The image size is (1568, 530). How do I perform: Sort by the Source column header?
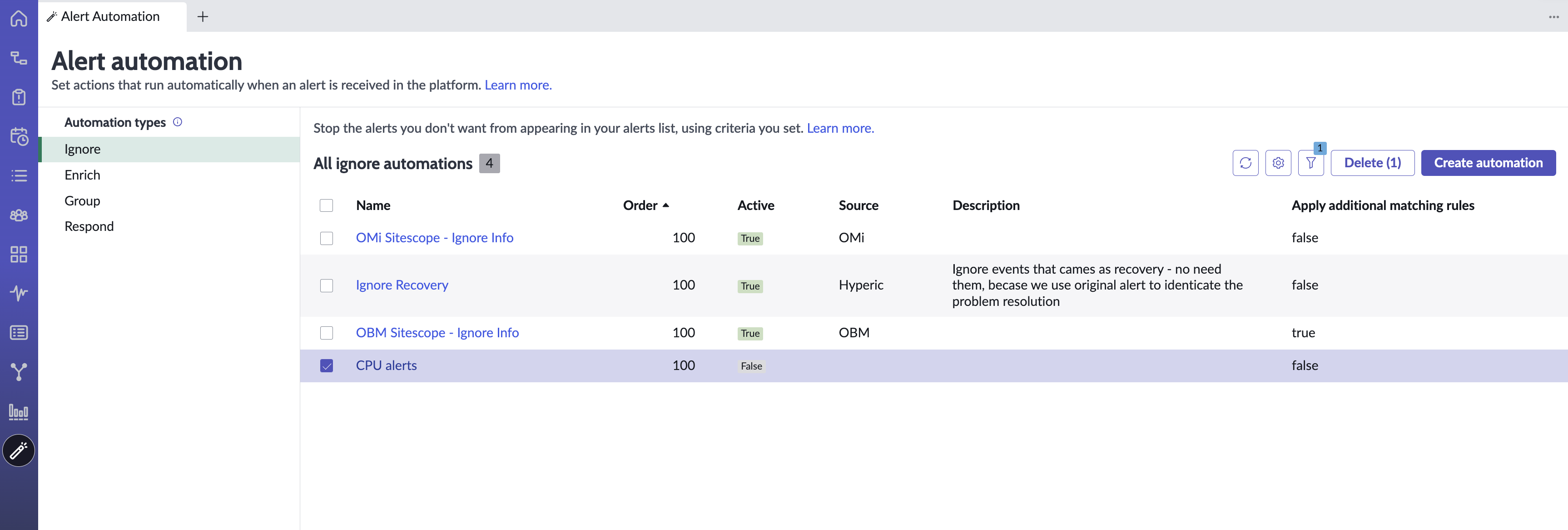pyautogui.click(x=858, y=205)
